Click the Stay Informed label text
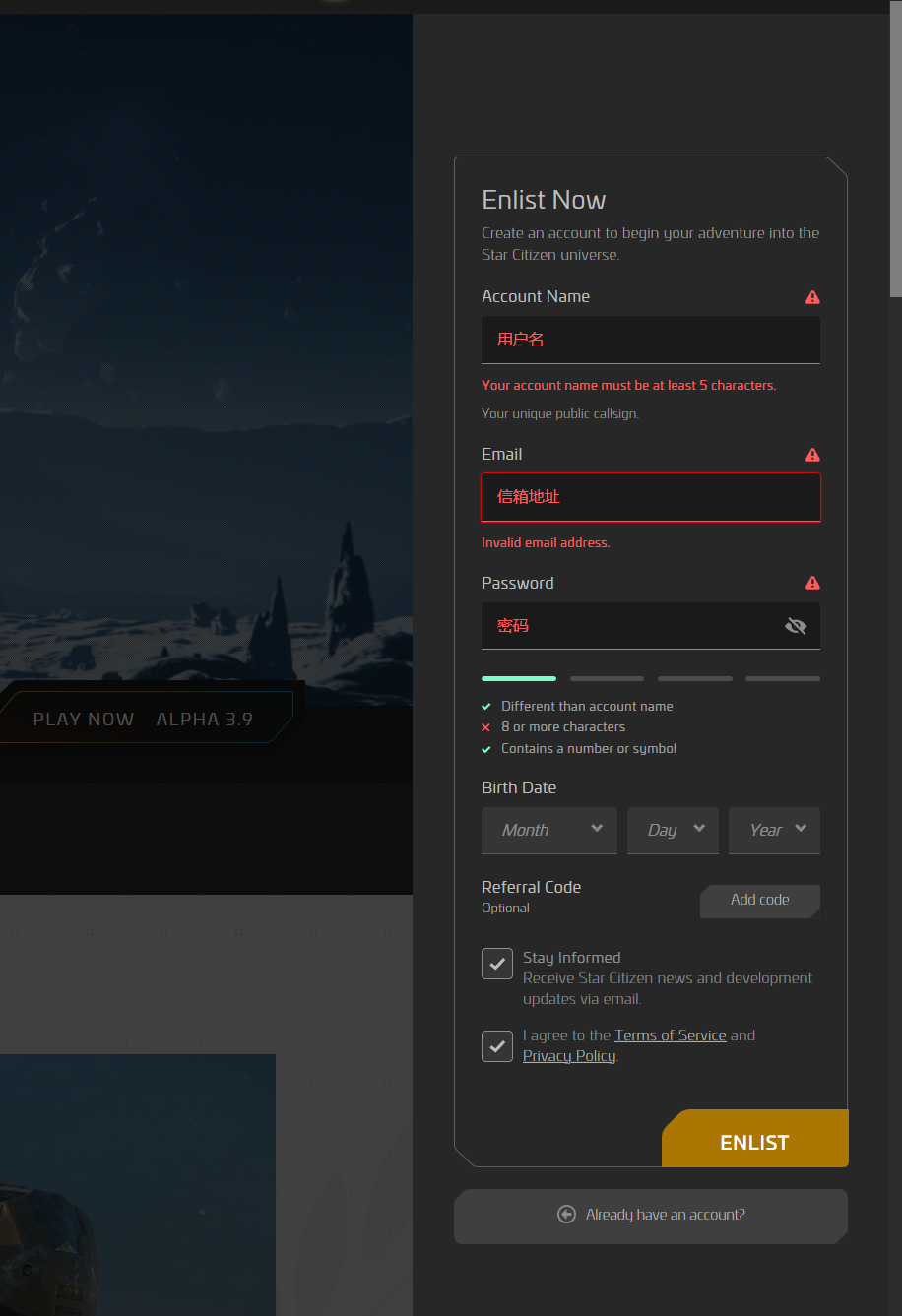902x1316 pixels. [x=572, y=958]
